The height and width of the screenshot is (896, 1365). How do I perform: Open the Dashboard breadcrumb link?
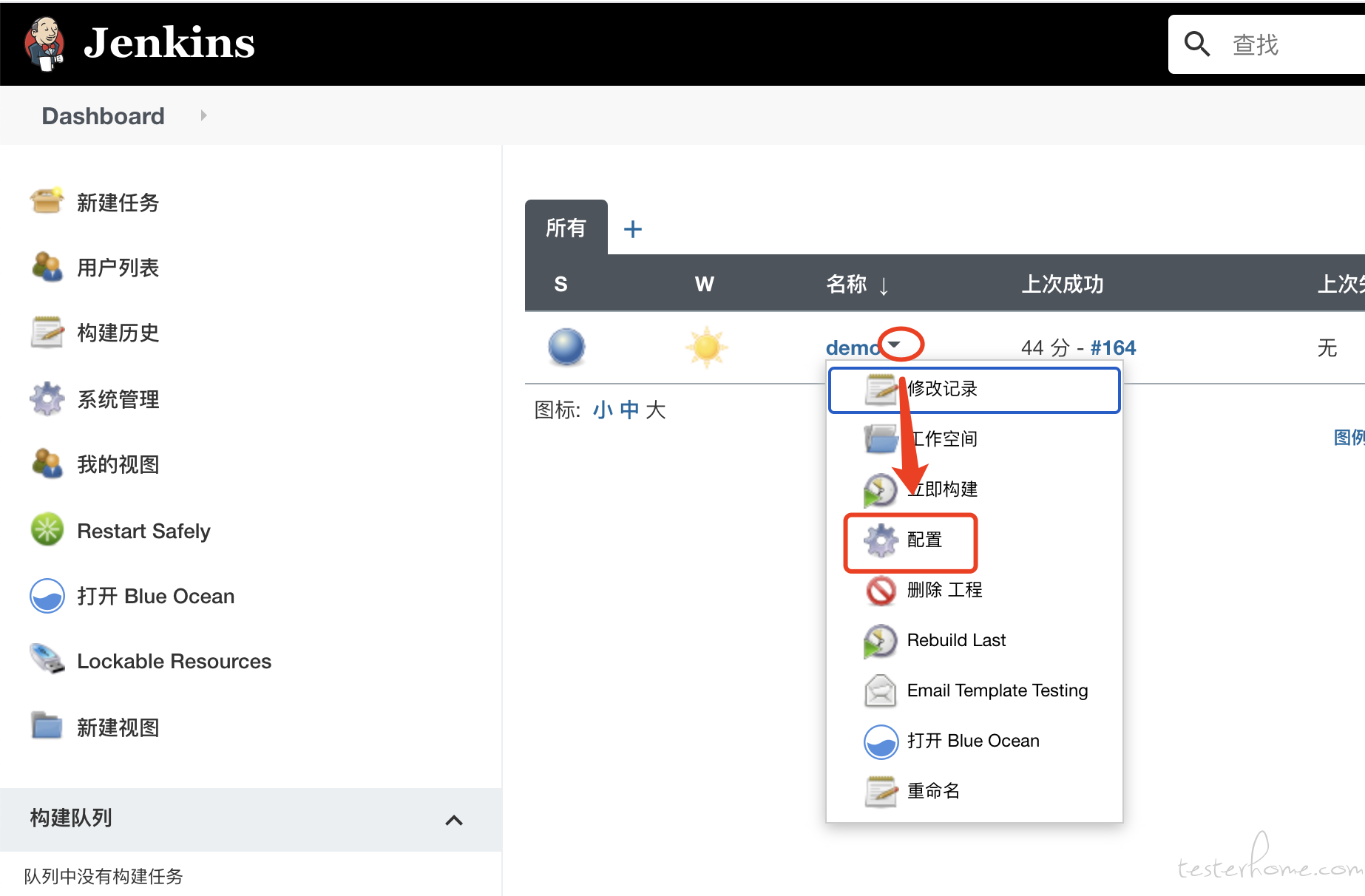click(103, 116)
